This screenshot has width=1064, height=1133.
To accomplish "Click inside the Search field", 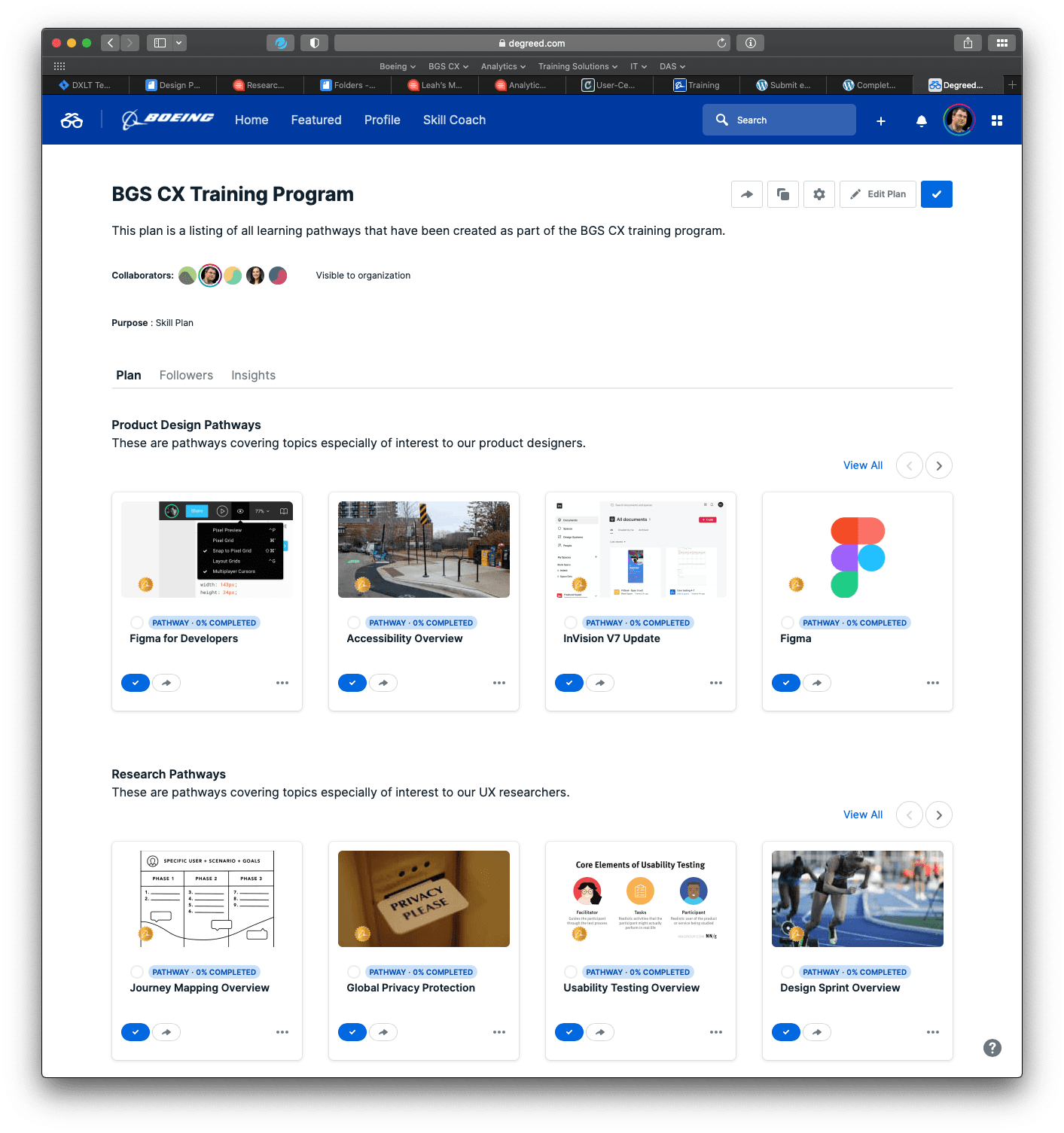I will pyautogui.click(x=779, y=120).
